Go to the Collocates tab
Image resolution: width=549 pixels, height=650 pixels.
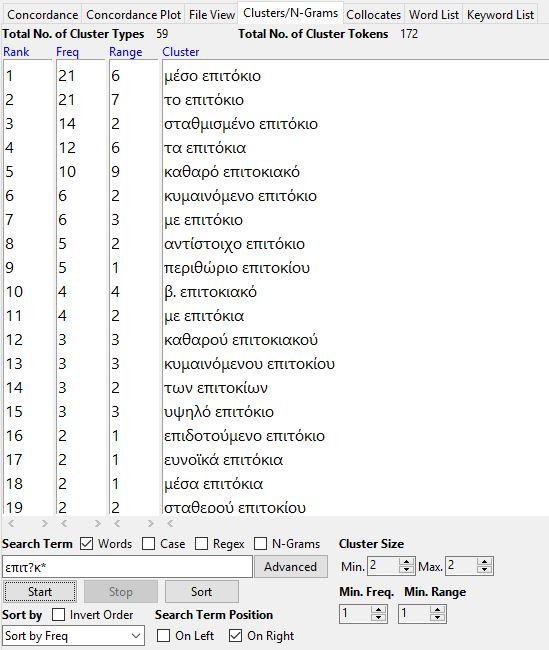(374, 15)
